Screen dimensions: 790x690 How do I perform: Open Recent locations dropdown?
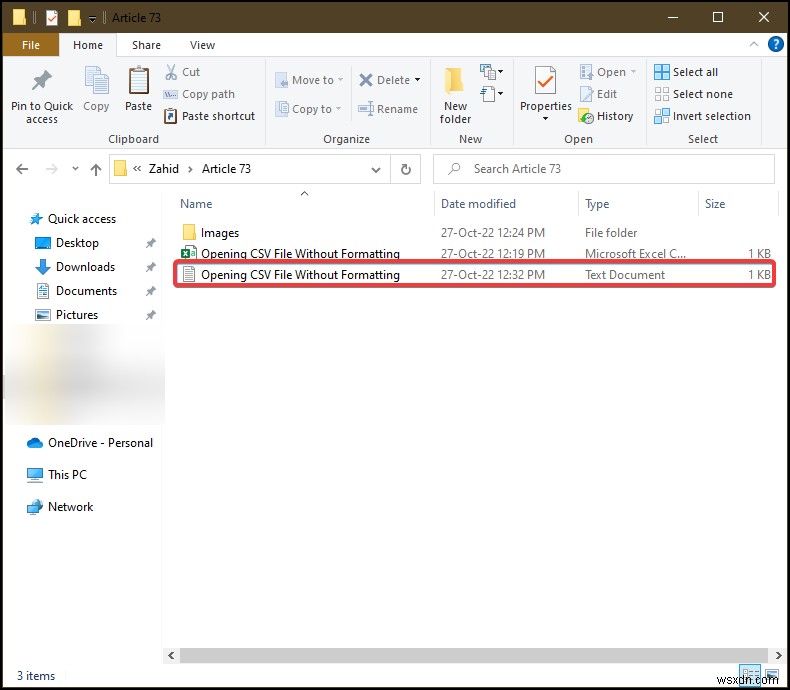pyautogui.click(x=75, y=168)
